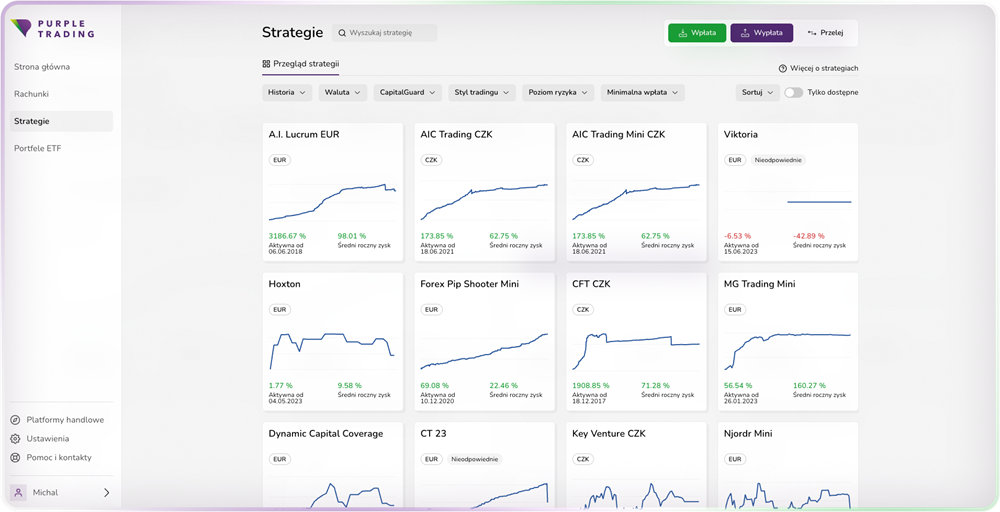Click the gear icon for Ustawienia
1000x512 pixels.
tap(15, 439)
